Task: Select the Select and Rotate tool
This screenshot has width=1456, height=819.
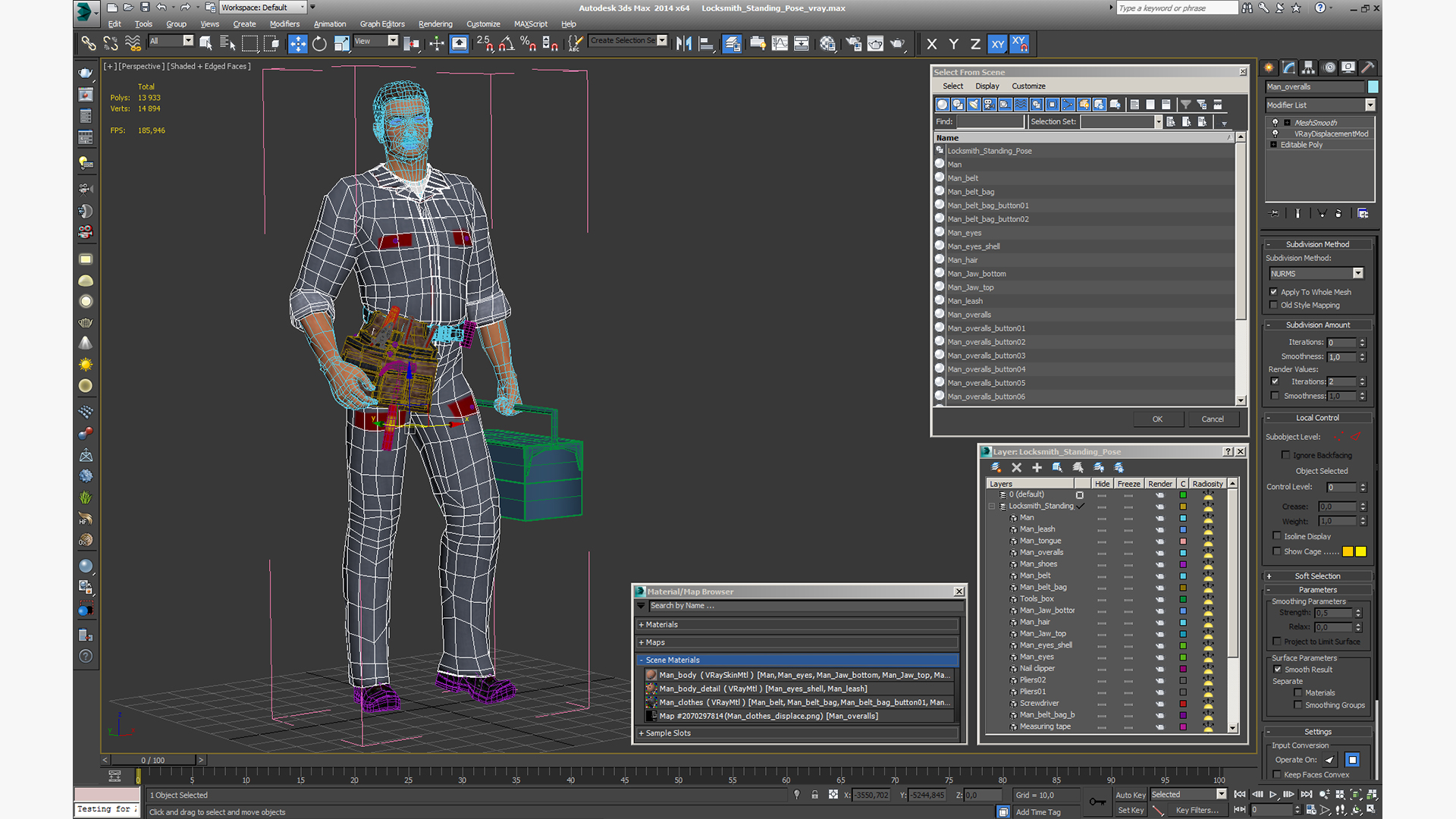Action: tap(319, 44)
